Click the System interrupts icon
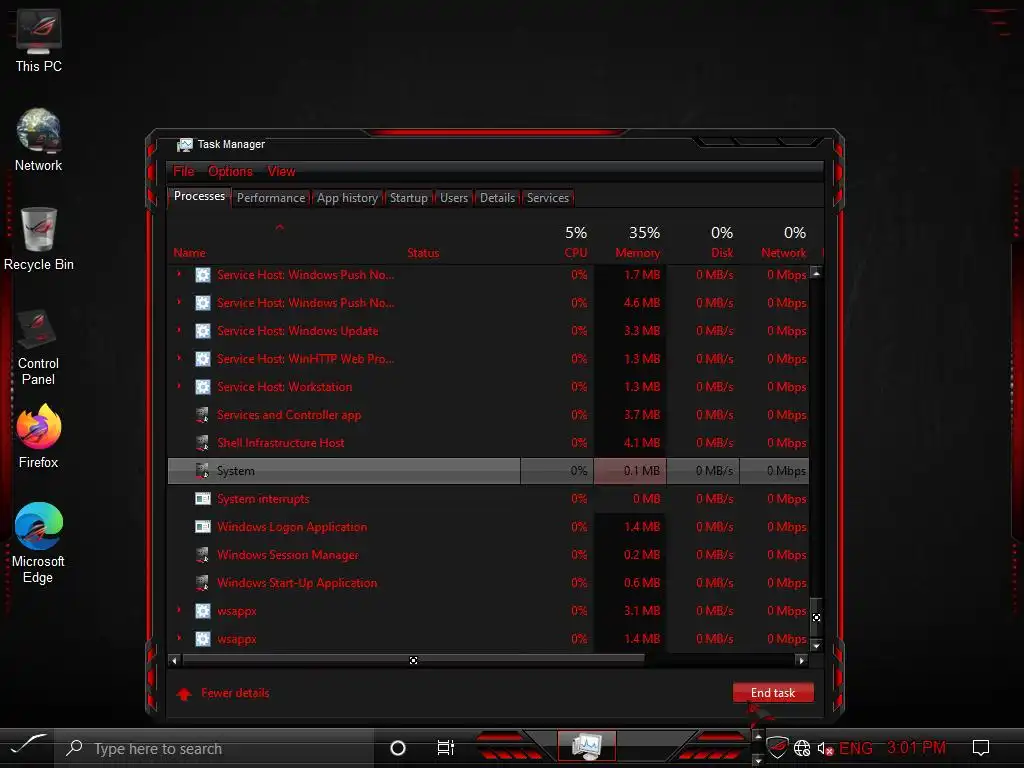1024x768 pixels. coord(203,499)
